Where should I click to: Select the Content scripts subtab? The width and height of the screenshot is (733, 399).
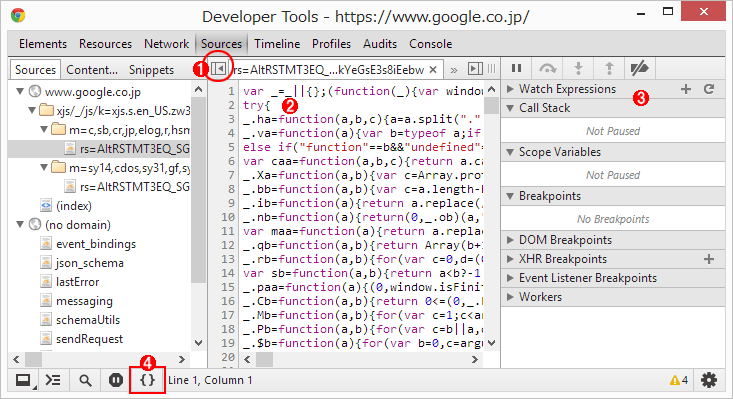click(92, 70)
